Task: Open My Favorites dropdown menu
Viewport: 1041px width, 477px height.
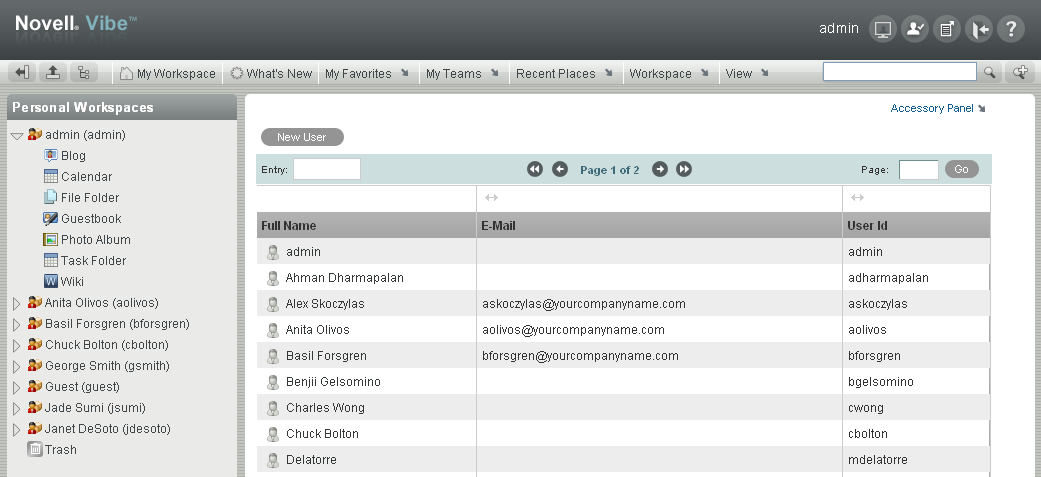Action: pyautogui.click(x=367, y=74)
